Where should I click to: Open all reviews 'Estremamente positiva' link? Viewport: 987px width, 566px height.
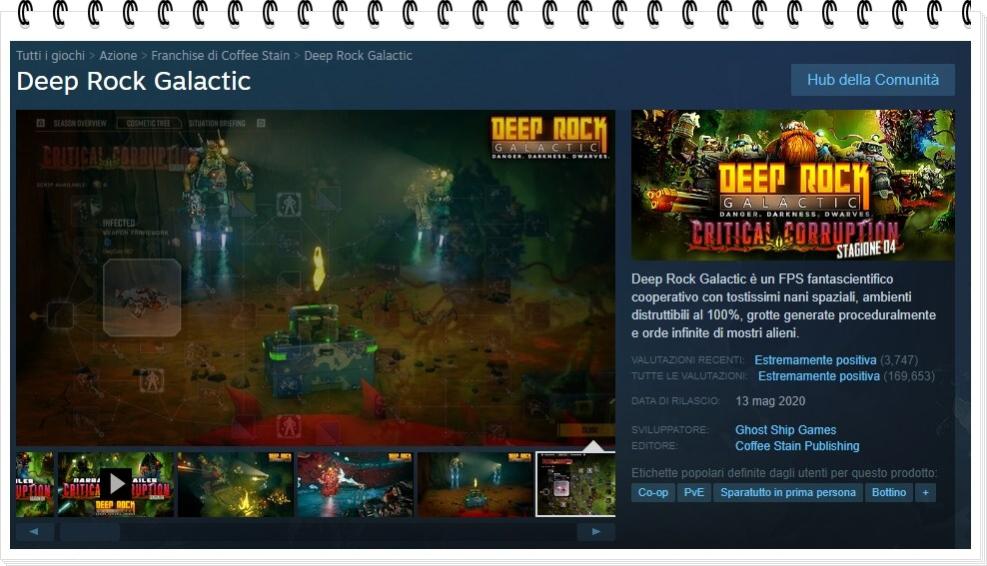(x=818, y=376)
